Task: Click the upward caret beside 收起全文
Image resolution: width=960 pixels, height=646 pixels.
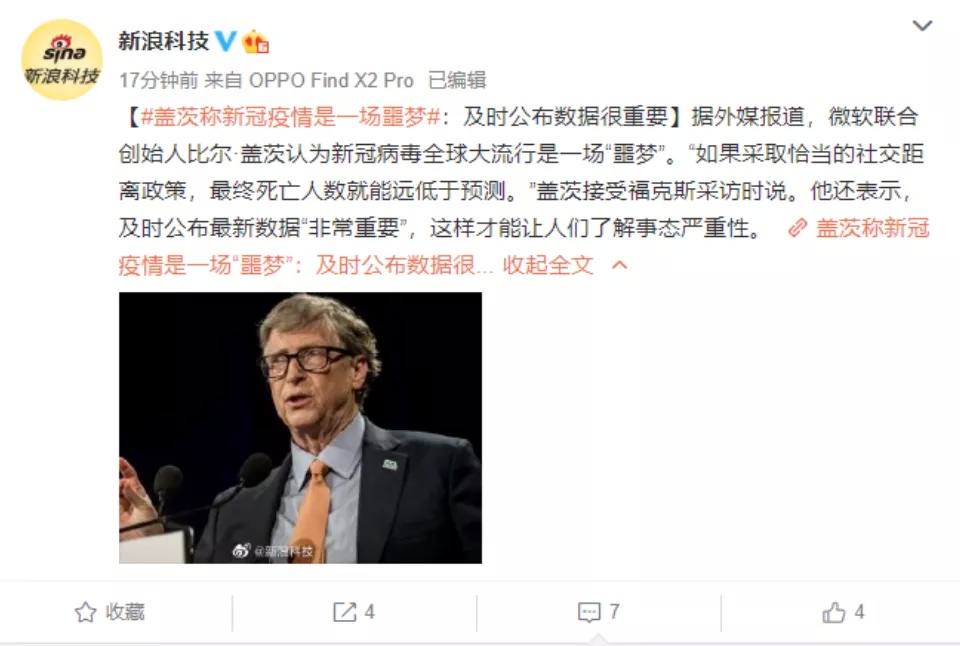Action: (x=620, y=265)
